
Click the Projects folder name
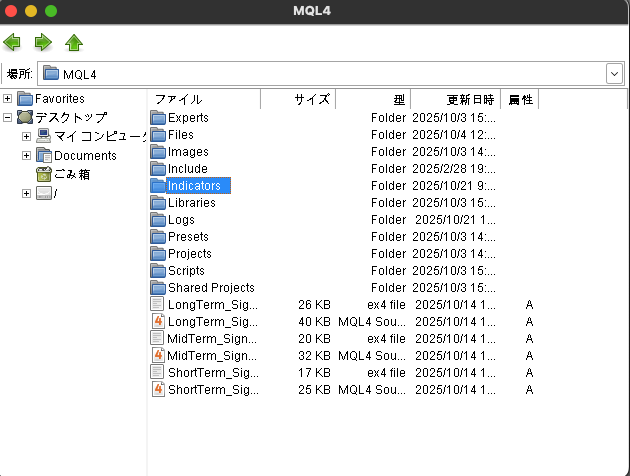[x=190, y=254]
